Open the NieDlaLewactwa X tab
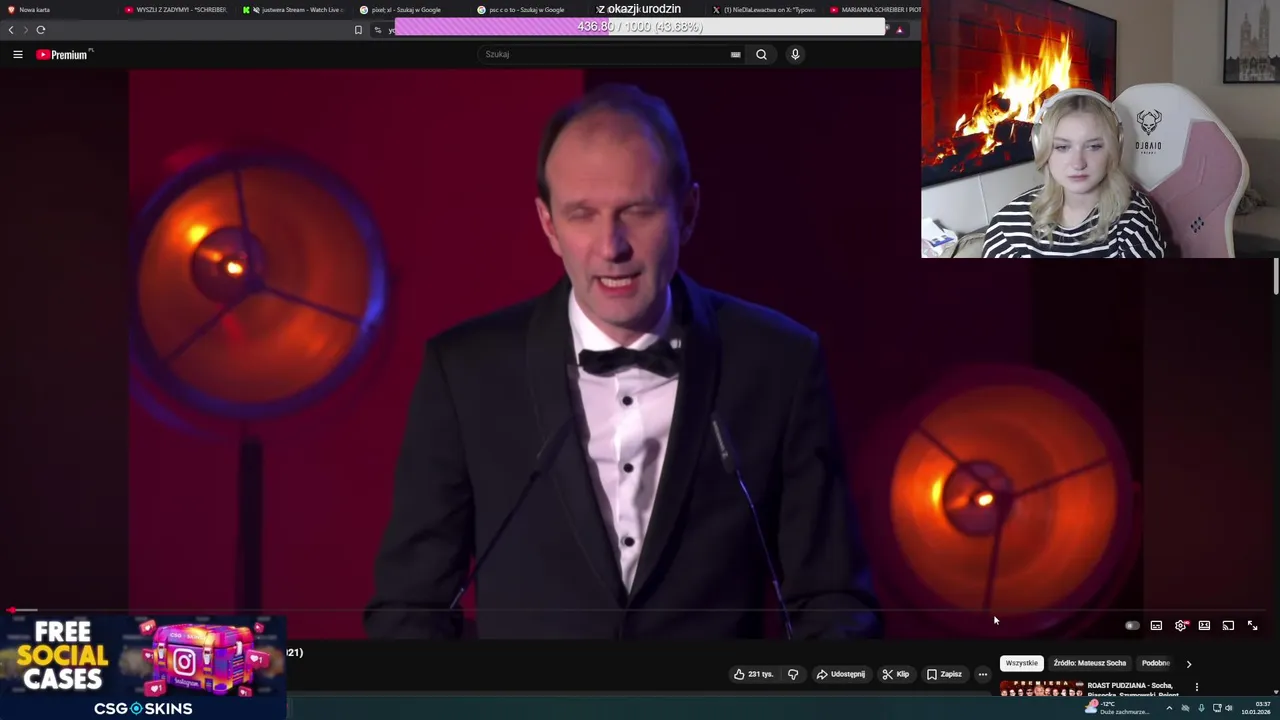The image size is (1280, 720). (764, 9)
